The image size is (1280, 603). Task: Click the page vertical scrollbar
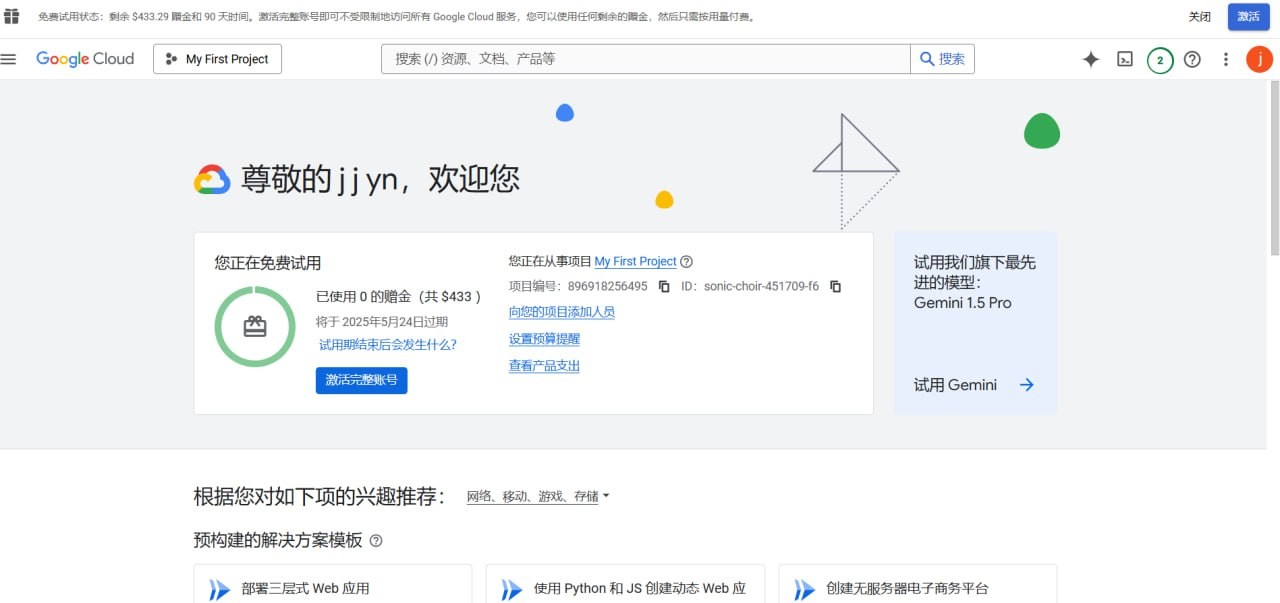[x=1274, y=170]
